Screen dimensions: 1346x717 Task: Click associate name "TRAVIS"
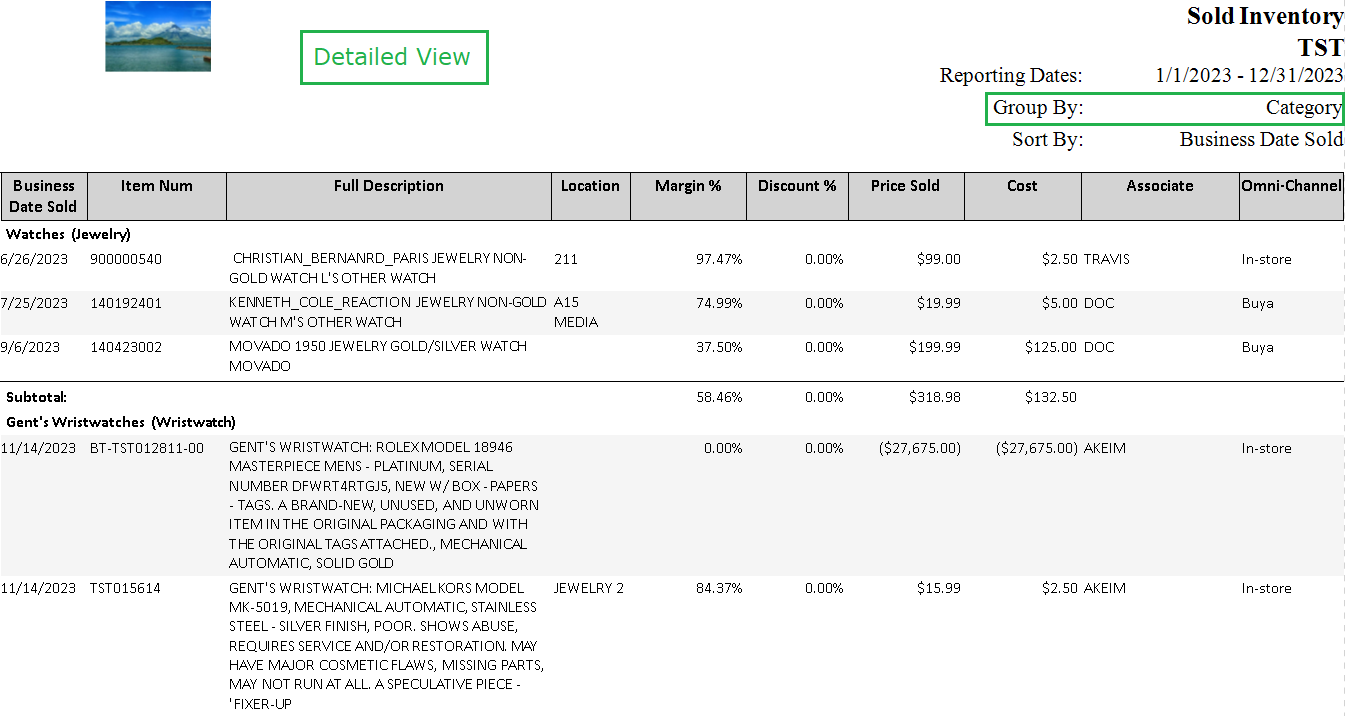point(1107,259)
